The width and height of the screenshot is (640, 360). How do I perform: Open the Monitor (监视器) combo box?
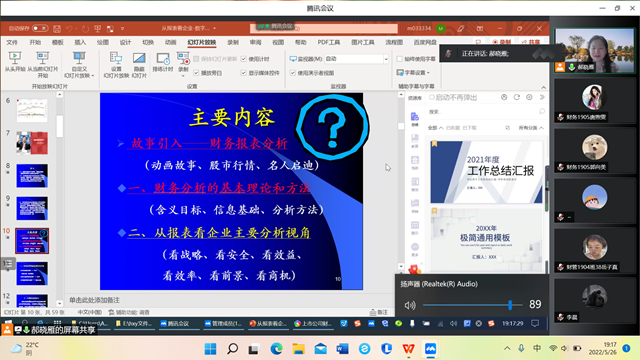357,59
